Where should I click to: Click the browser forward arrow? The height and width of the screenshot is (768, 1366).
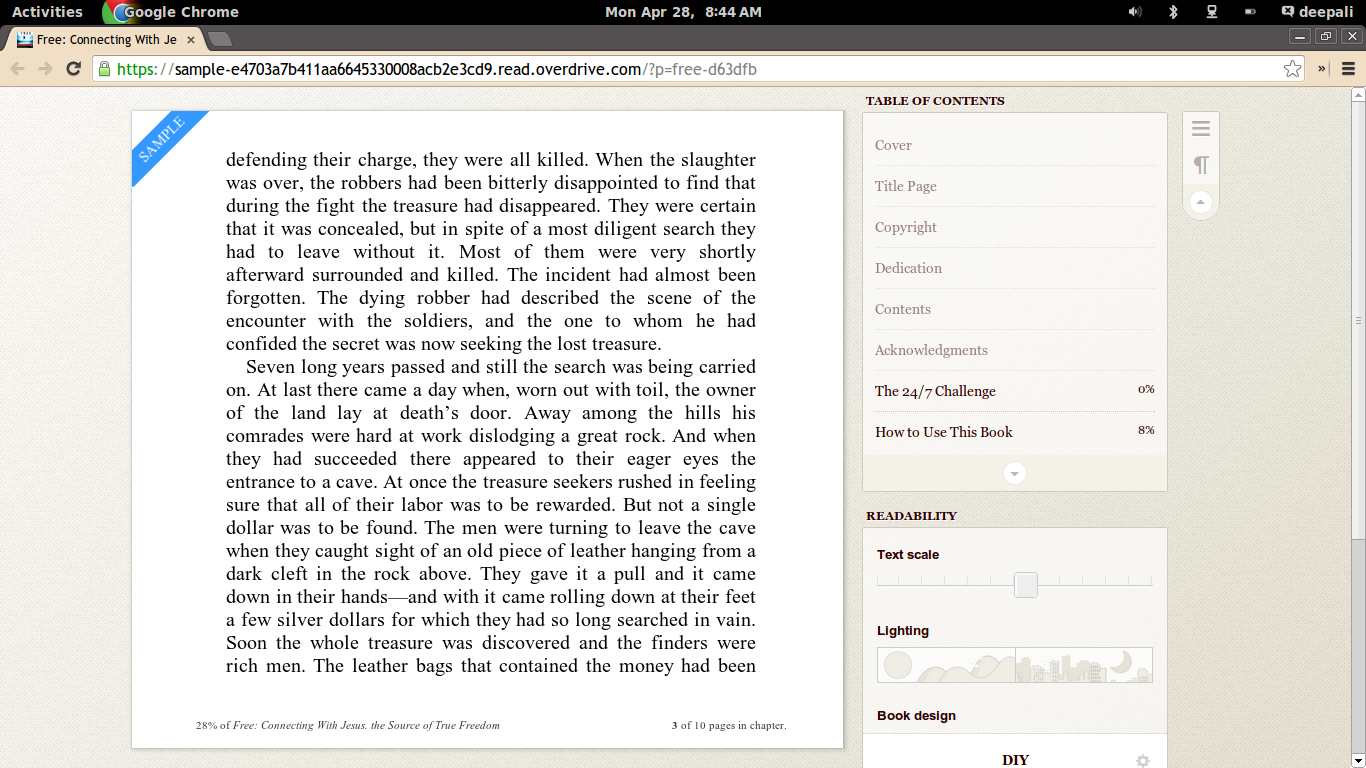point(45,68)
